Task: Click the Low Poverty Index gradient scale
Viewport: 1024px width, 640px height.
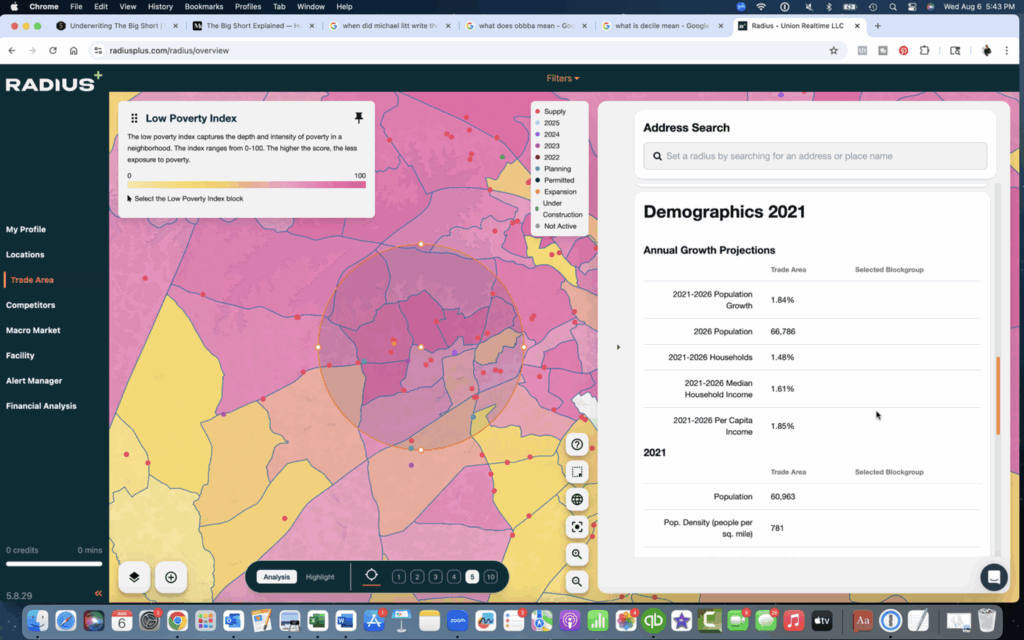Action: click(x=247, y=184)
